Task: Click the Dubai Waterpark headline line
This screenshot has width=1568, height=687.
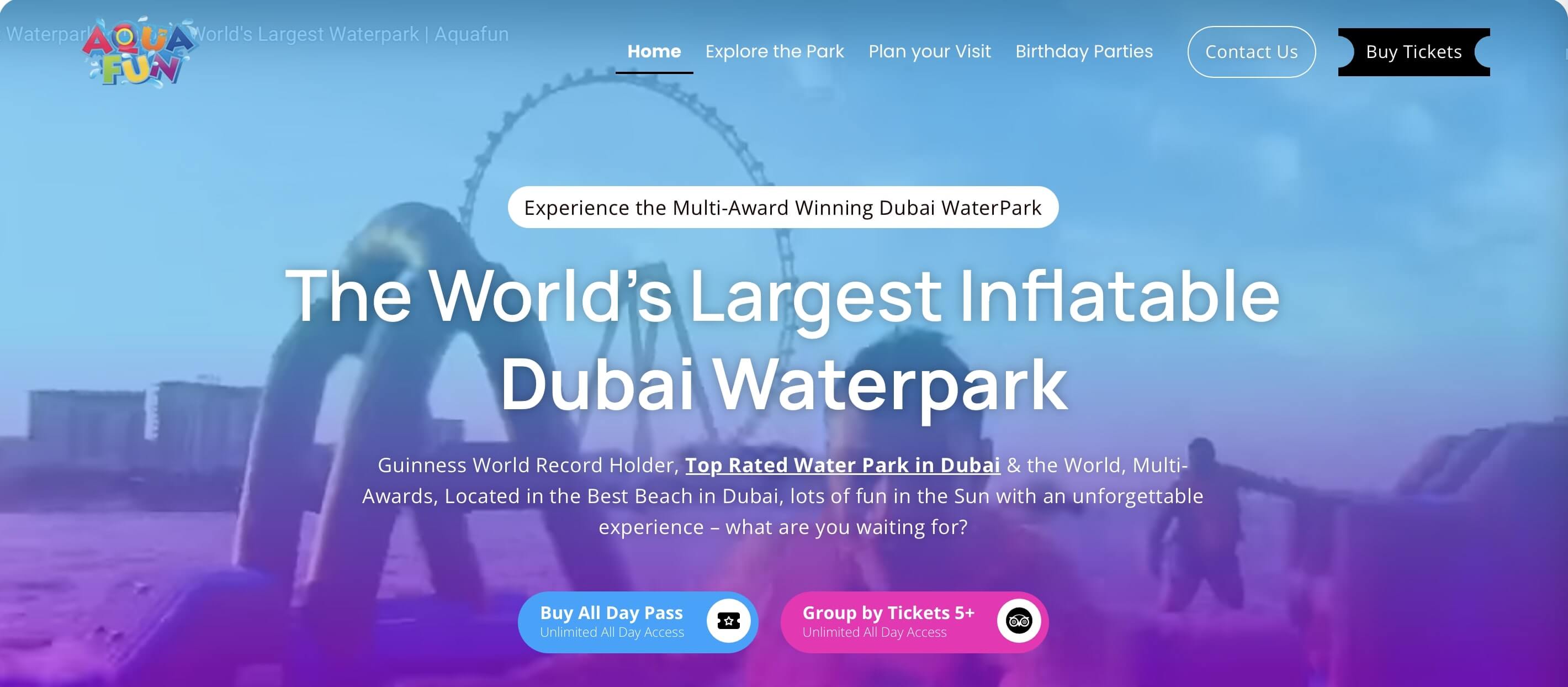Action: click(x=783, y=386)
